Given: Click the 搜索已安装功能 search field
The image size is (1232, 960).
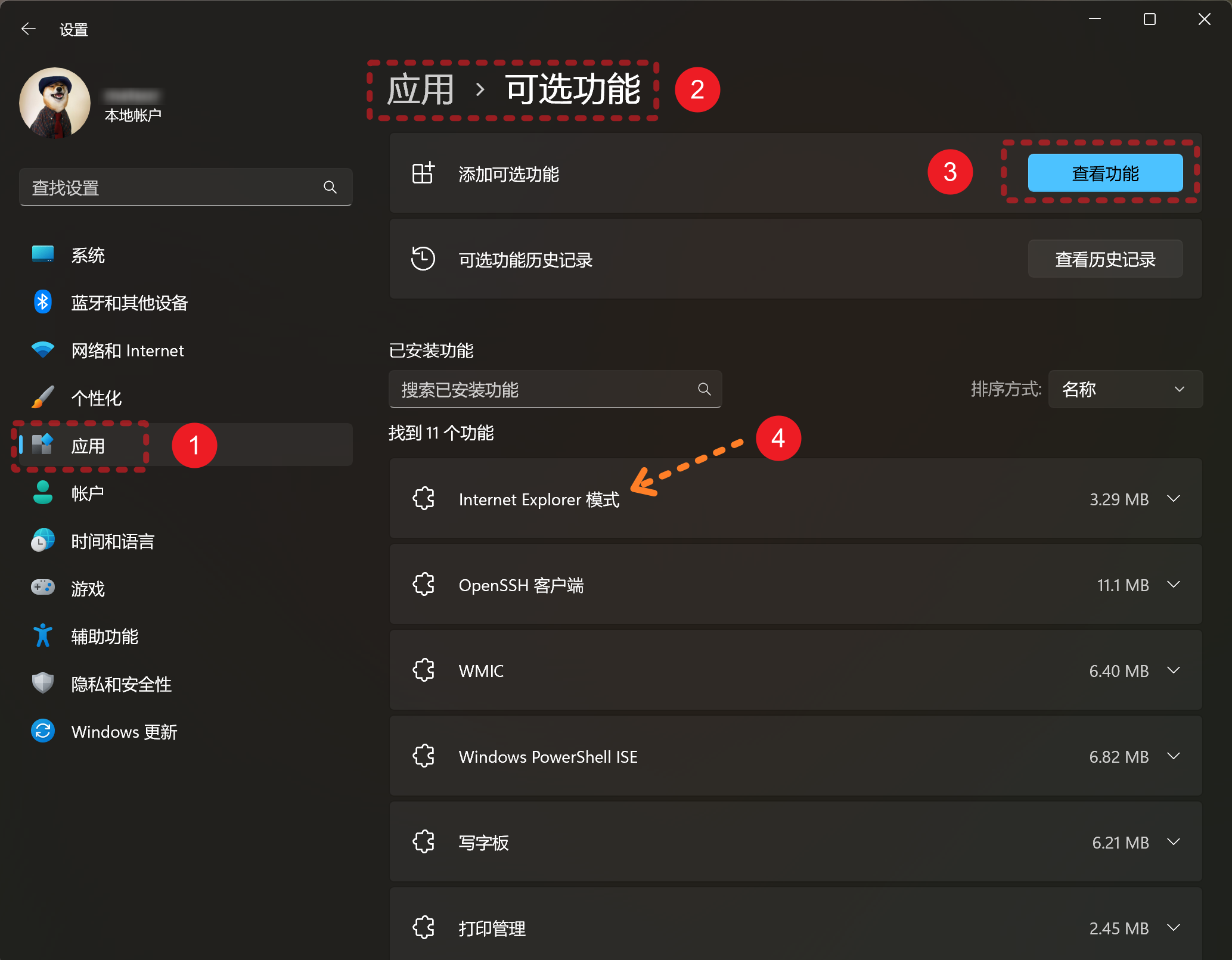Looking at the screenshot, I should [x=542, y=390].
